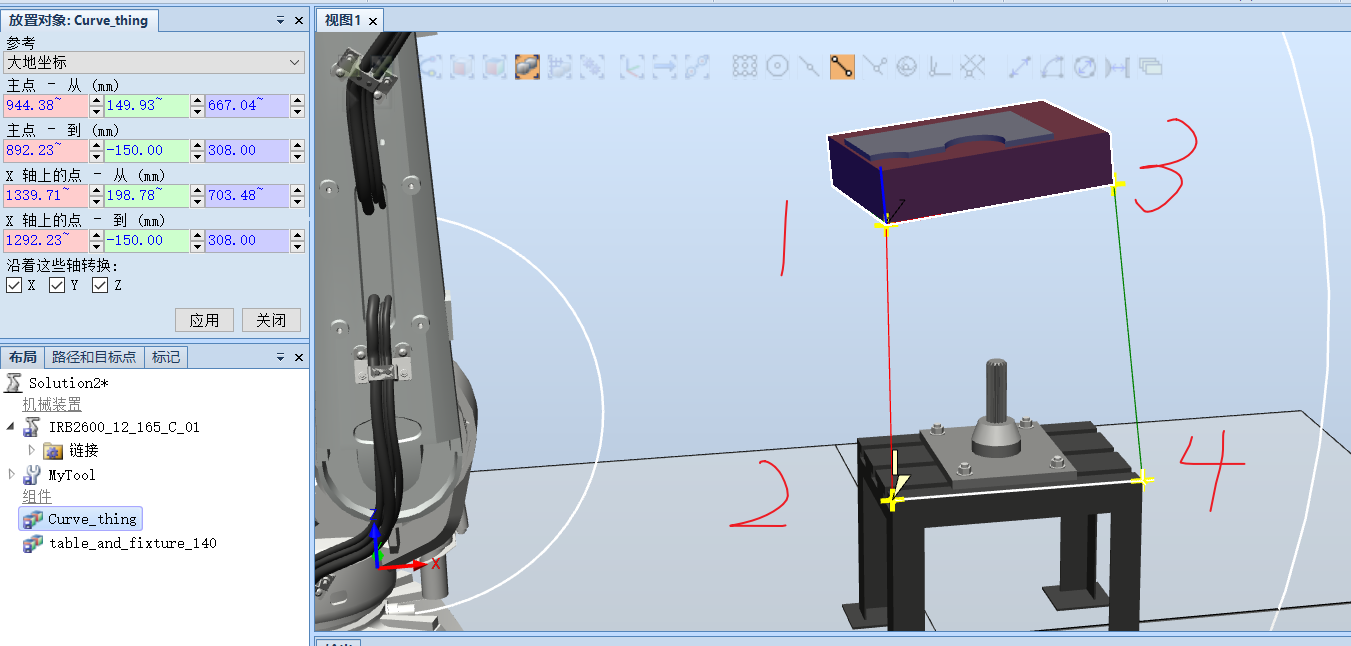
Task: Open the 标记 tab
Action: [165, 357]
